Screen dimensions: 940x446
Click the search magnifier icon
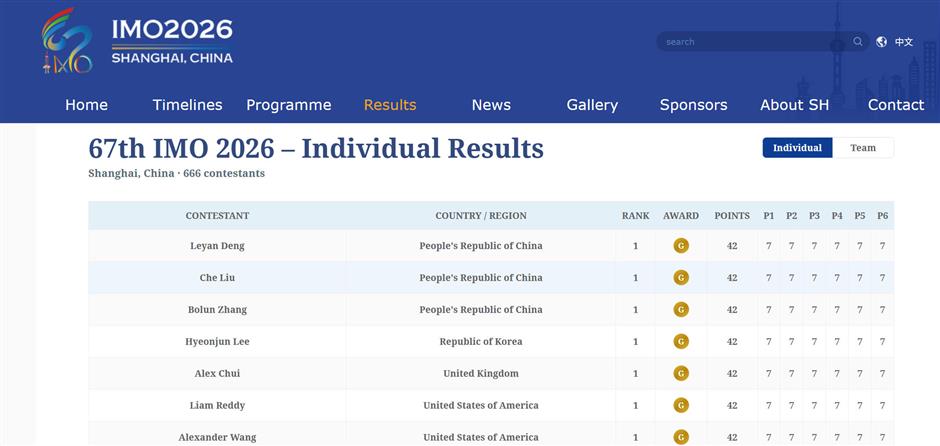[858, 41]
